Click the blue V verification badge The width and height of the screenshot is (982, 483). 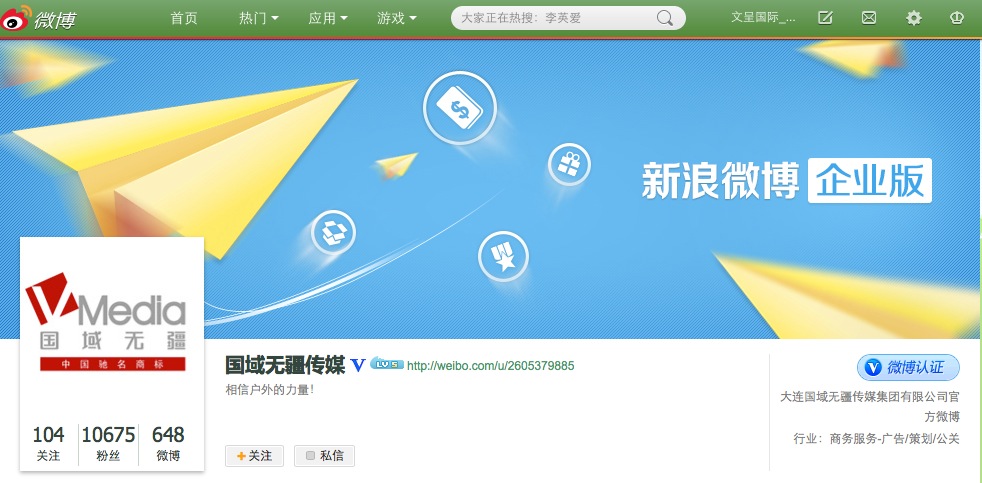358,365
